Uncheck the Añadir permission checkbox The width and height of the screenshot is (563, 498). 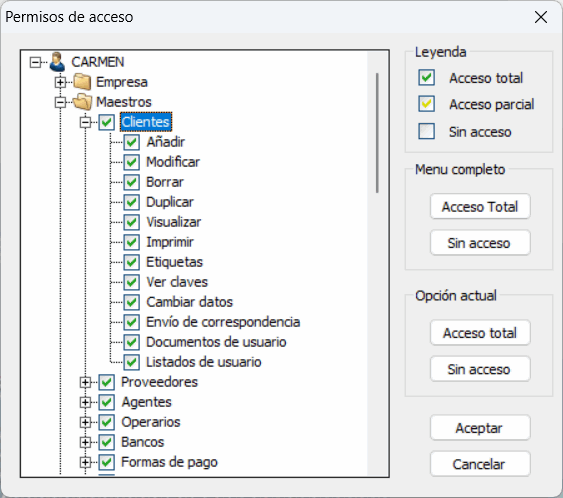[131, 142]
